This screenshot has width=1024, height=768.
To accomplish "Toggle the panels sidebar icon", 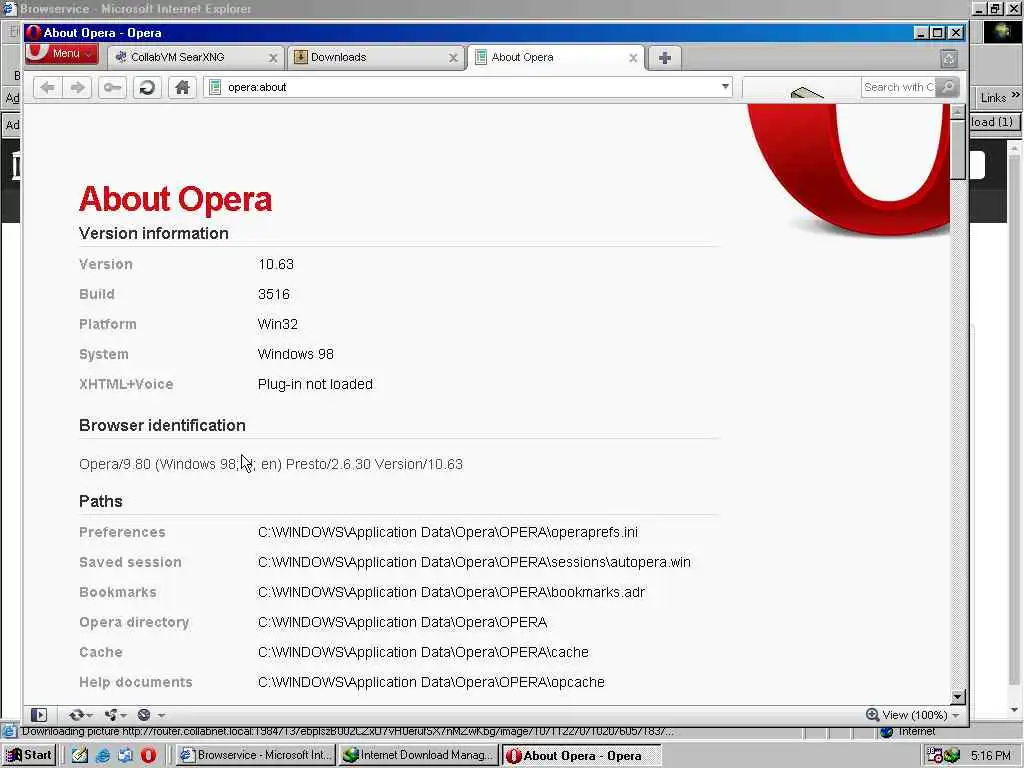I will tap(39, 715).
